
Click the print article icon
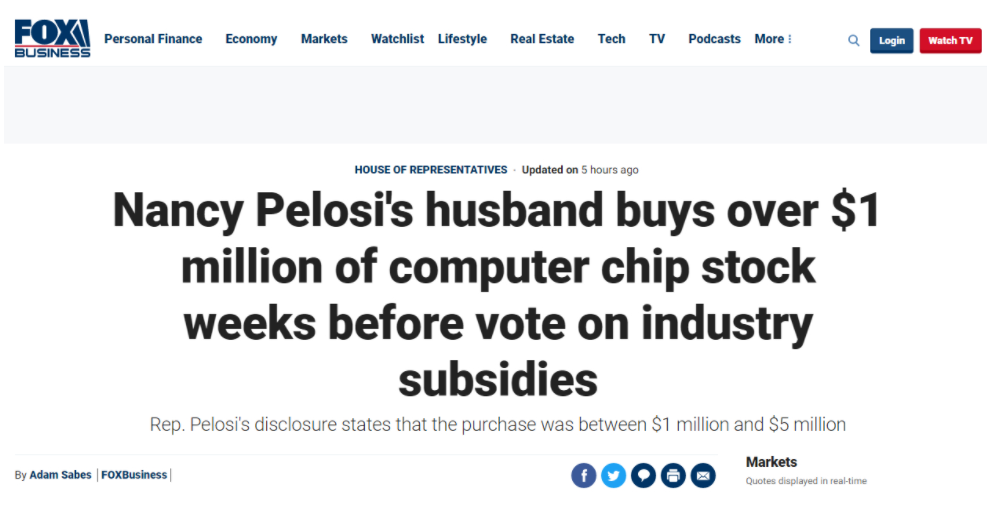coord(673,475)
